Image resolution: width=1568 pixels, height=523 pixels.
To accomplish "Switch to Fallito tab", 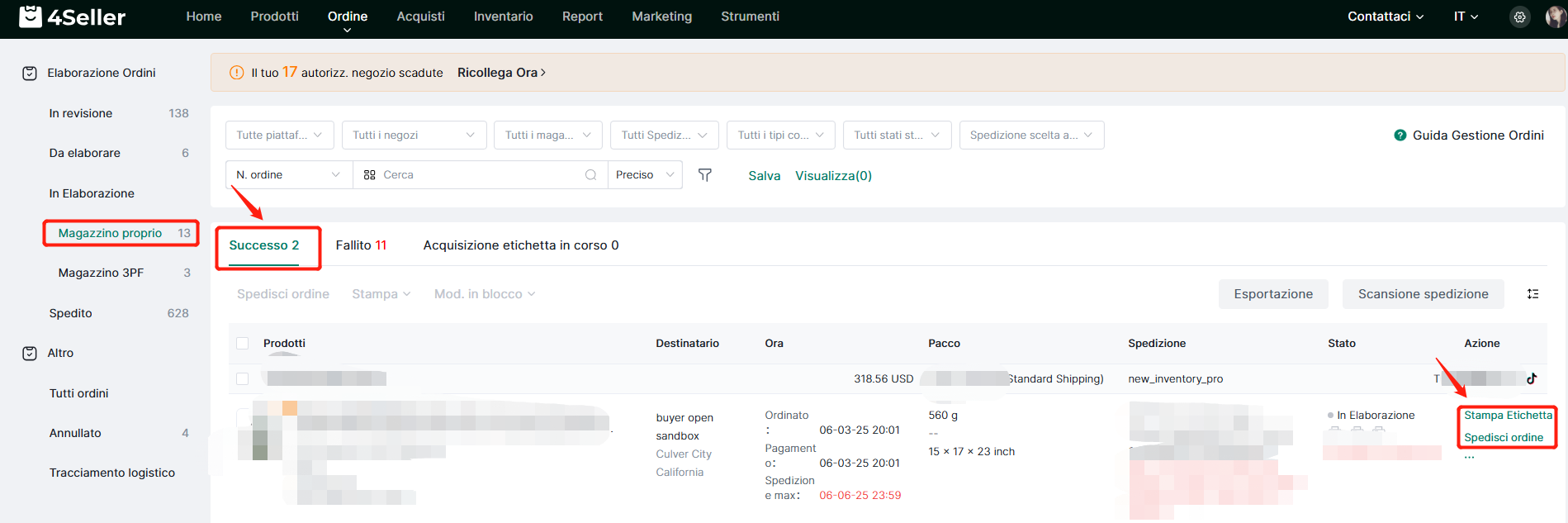I will (x=361, y=245).
